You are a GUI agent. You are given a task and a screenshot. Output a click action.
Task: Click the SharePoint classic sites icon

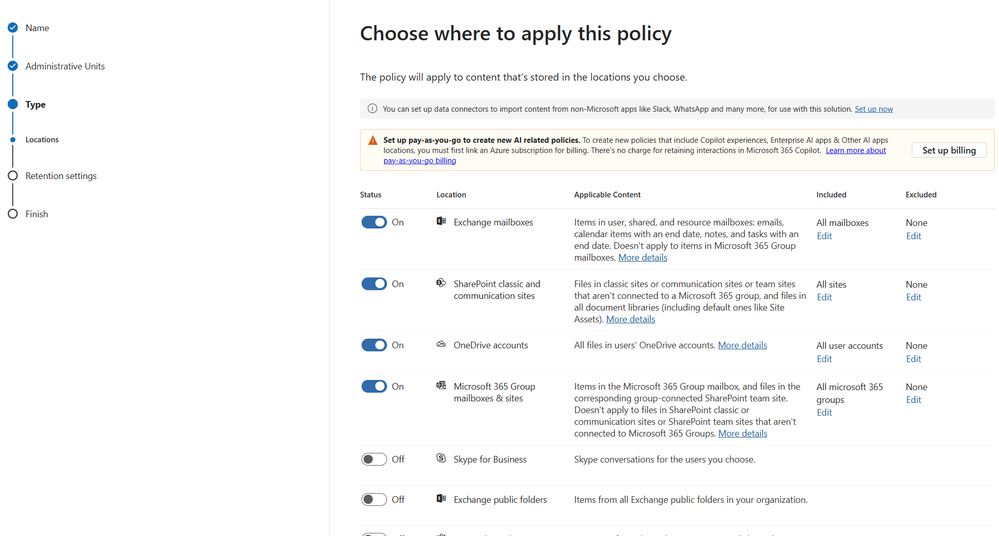441,283
